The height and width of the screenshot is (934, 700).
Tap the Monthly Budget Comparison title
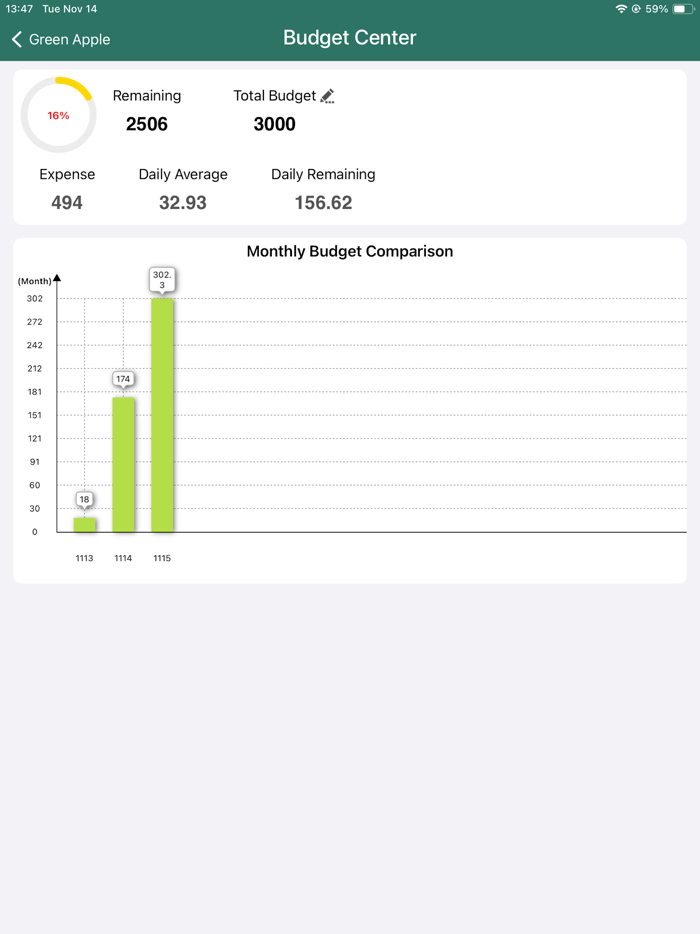350,251
